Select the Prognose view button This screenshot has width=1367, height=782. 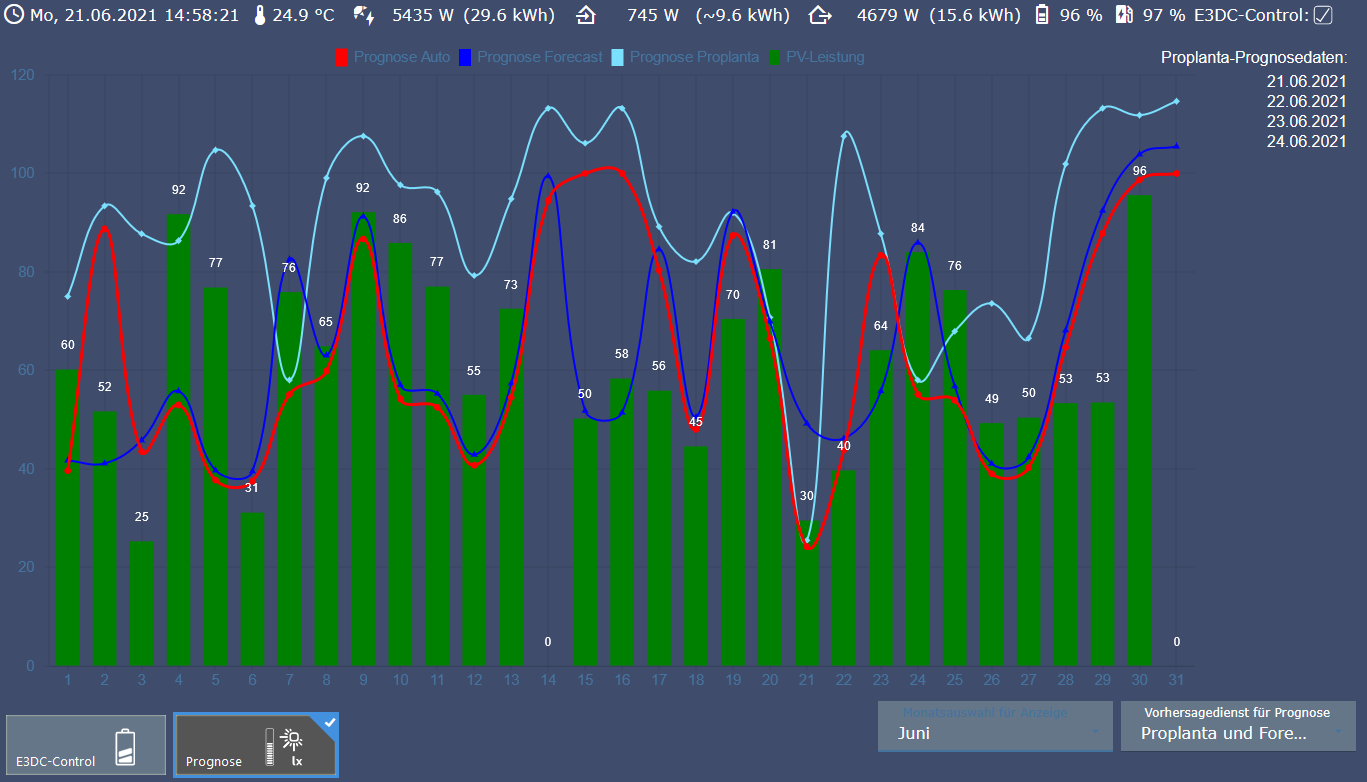pyautogui.click(x=256, y=745)
